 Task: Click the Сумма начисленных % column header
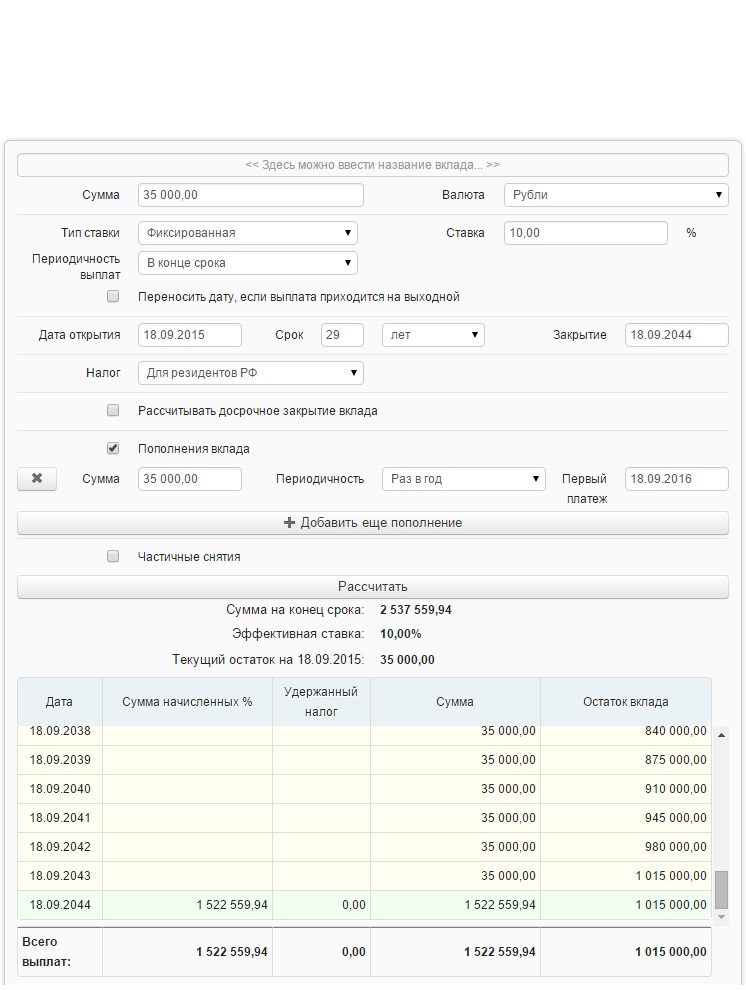coord(187,701)
